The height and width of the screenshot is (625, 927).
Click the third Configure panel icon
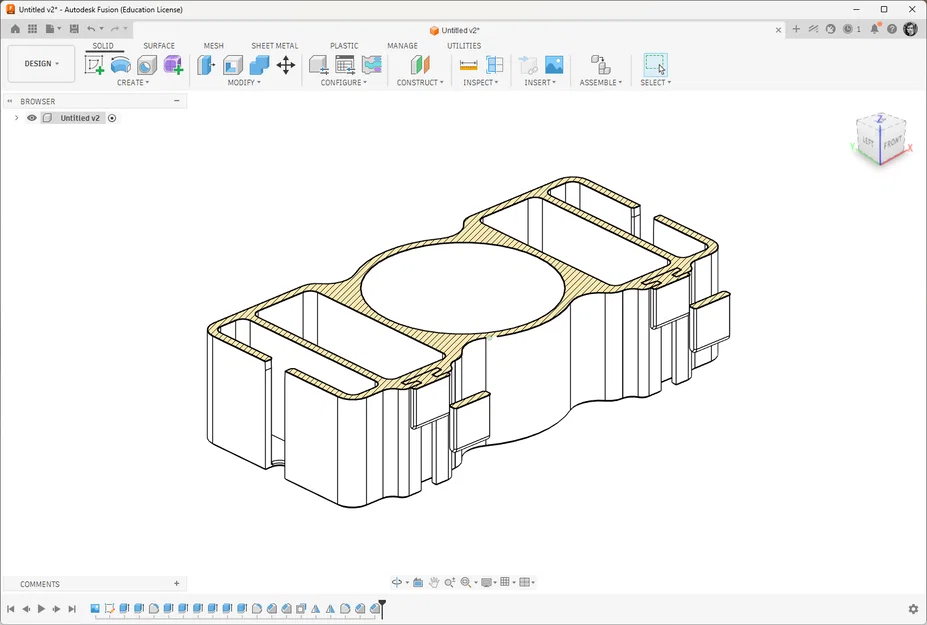pyautogui.click(x=371, y=64)
